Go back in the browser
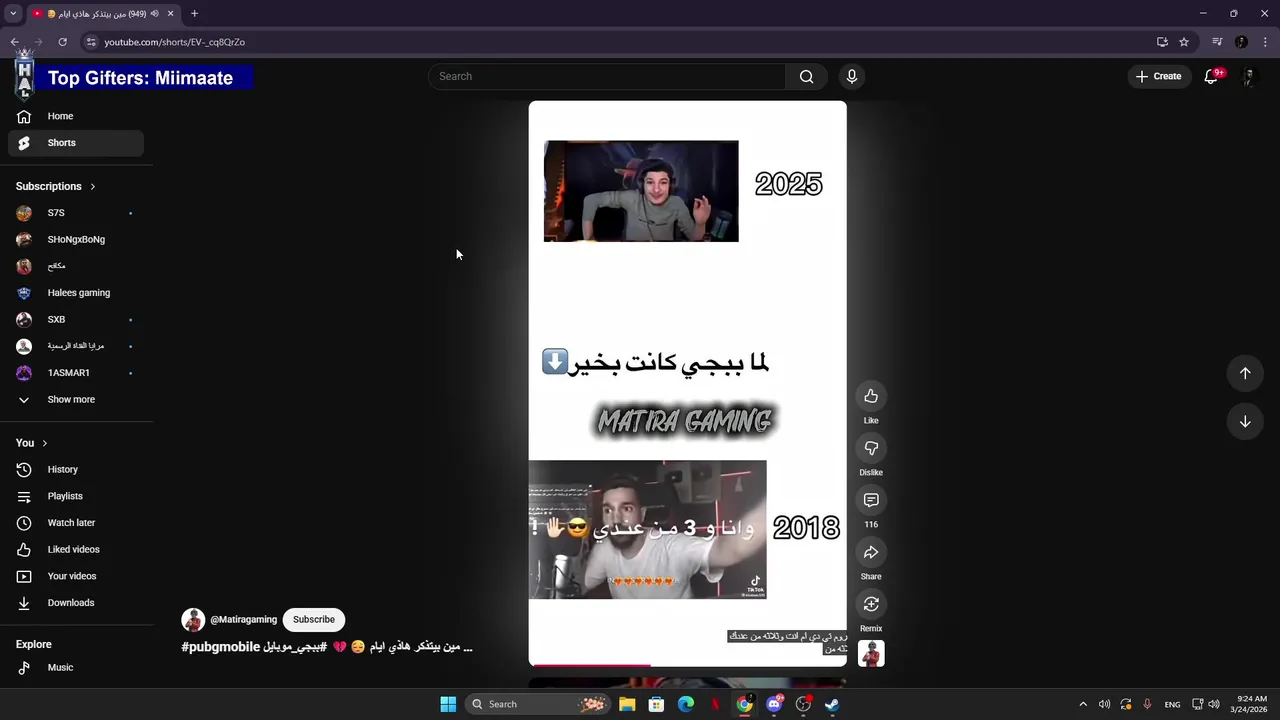1280x720 pixels. tap(14, 42)
